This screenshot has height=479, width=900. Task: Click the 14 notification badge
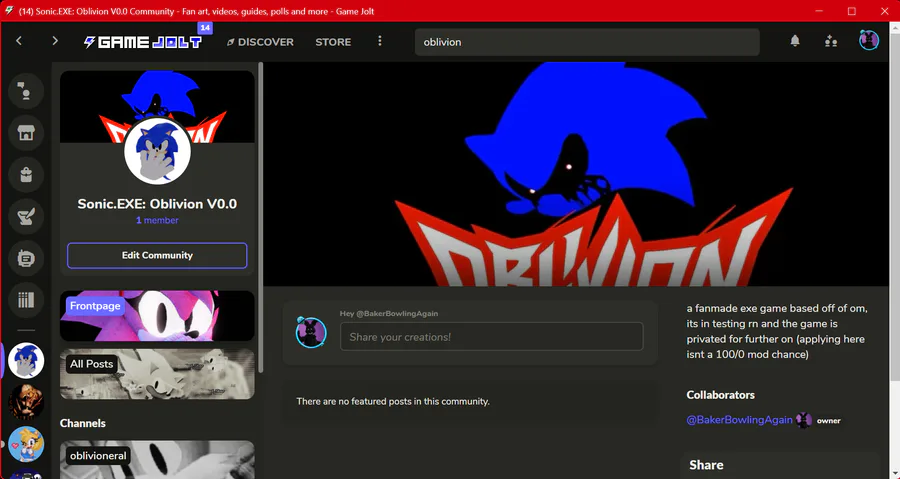coord(205,28)
